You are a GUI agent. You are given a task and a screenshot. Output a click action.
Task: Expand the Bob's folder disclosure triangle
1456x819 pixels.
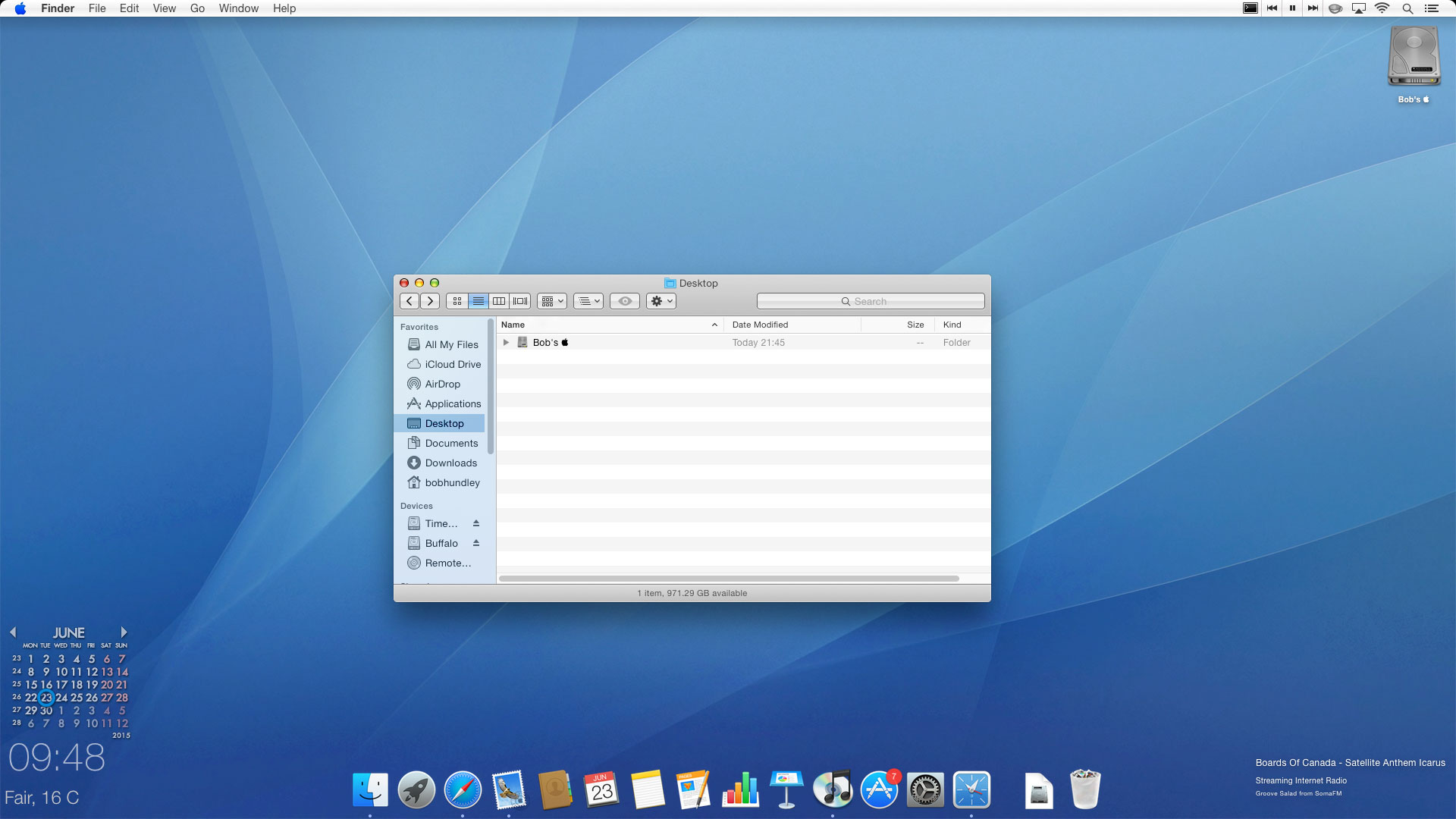pyautogui.click(x=506, y=343)
